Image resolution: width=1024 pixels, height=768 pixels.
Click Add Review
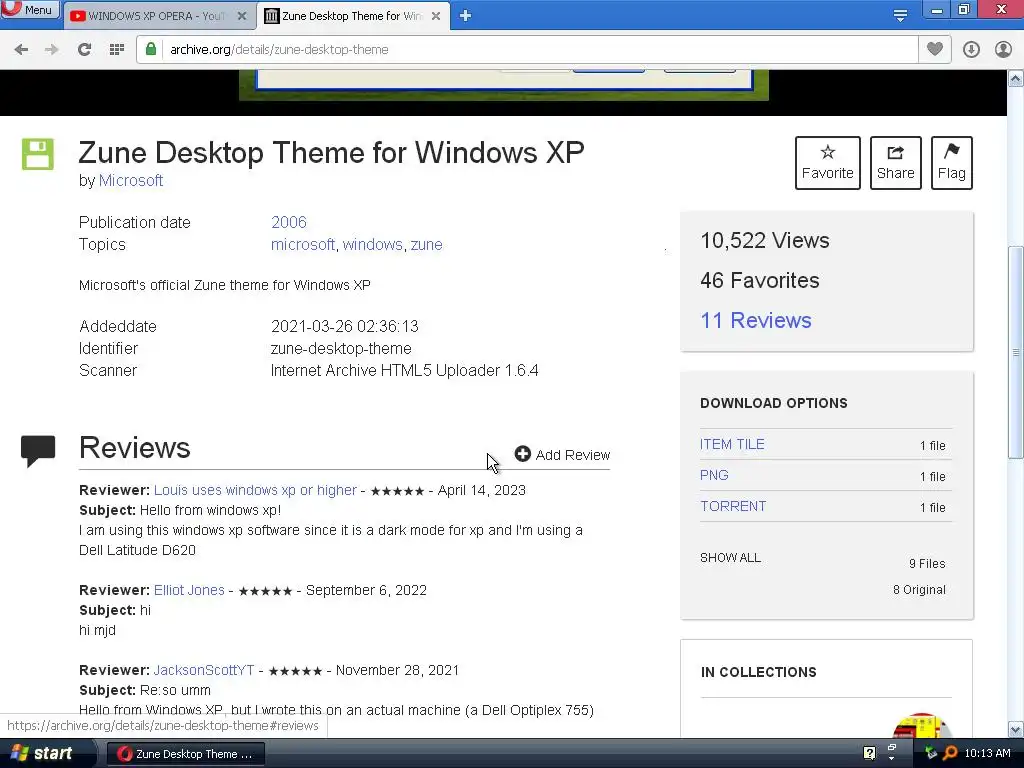562,455
